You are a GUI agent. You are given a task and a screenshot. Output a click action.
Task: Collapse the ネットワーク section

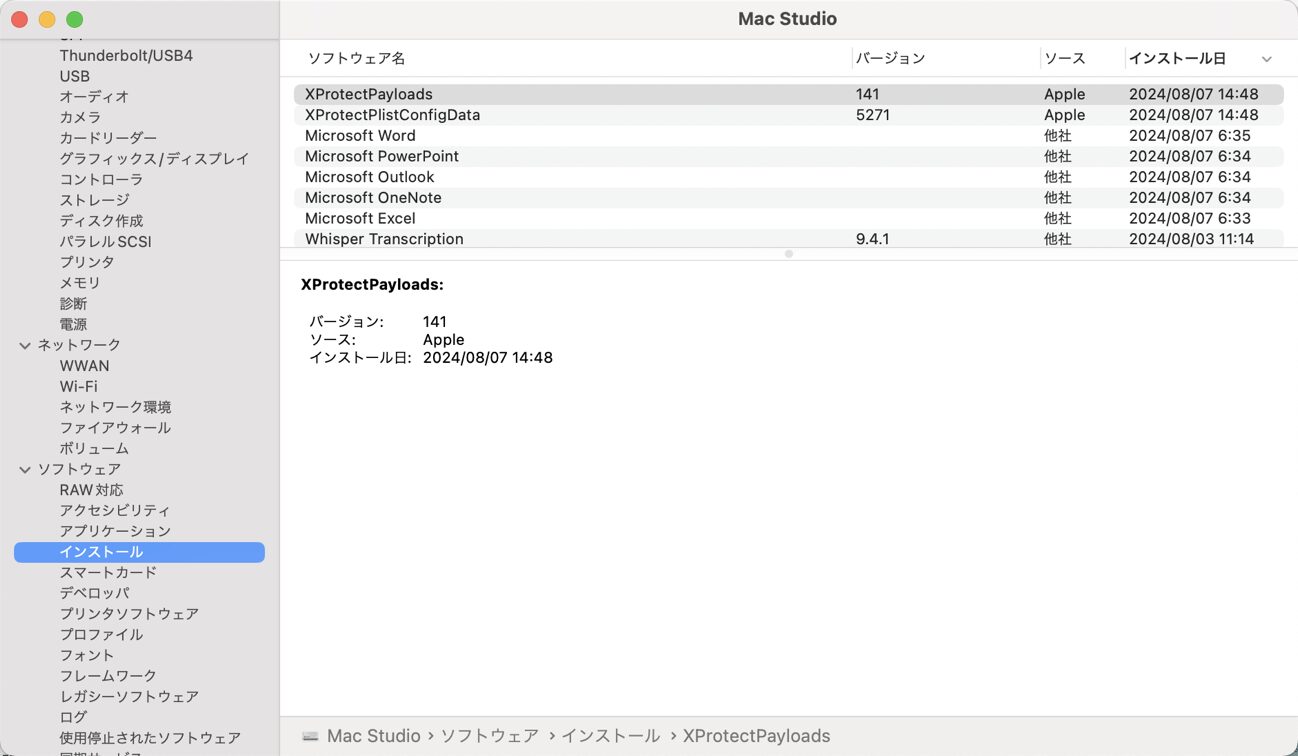coord(25,345)
